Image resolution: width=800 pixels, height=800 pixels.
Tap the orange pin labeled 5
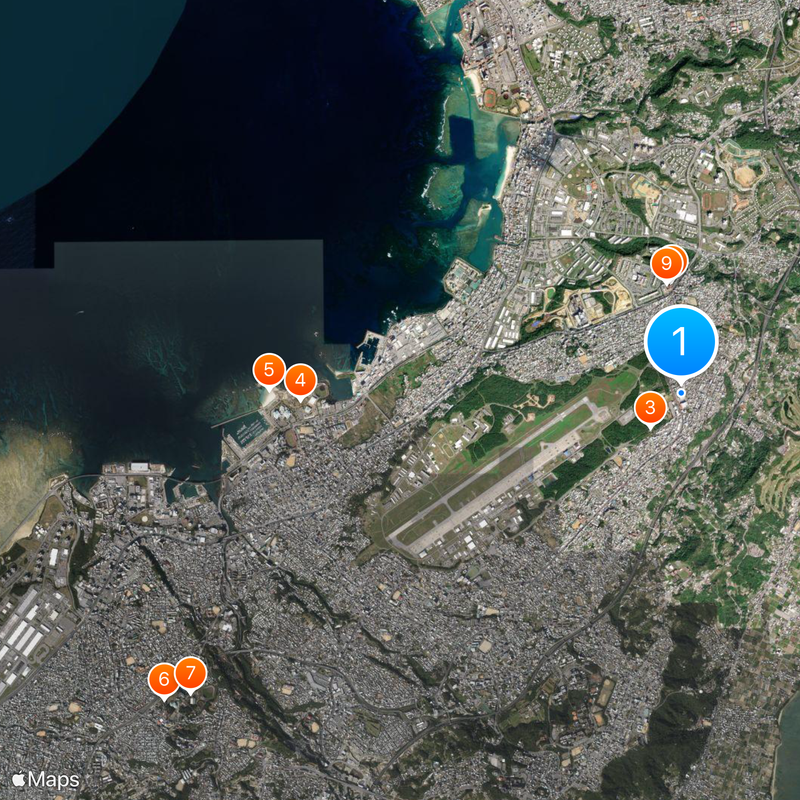point(267,368)
